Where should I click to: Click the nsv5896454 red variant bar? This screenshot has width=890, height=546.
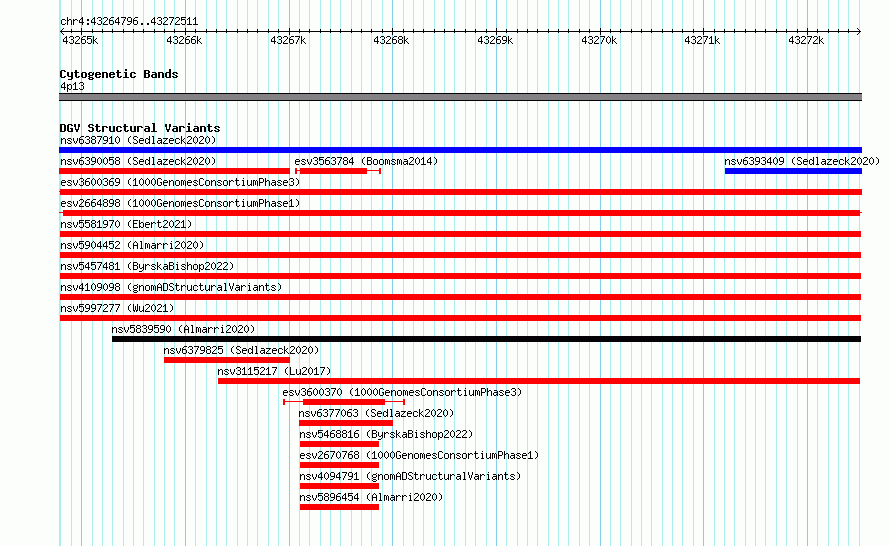[339, 507]
